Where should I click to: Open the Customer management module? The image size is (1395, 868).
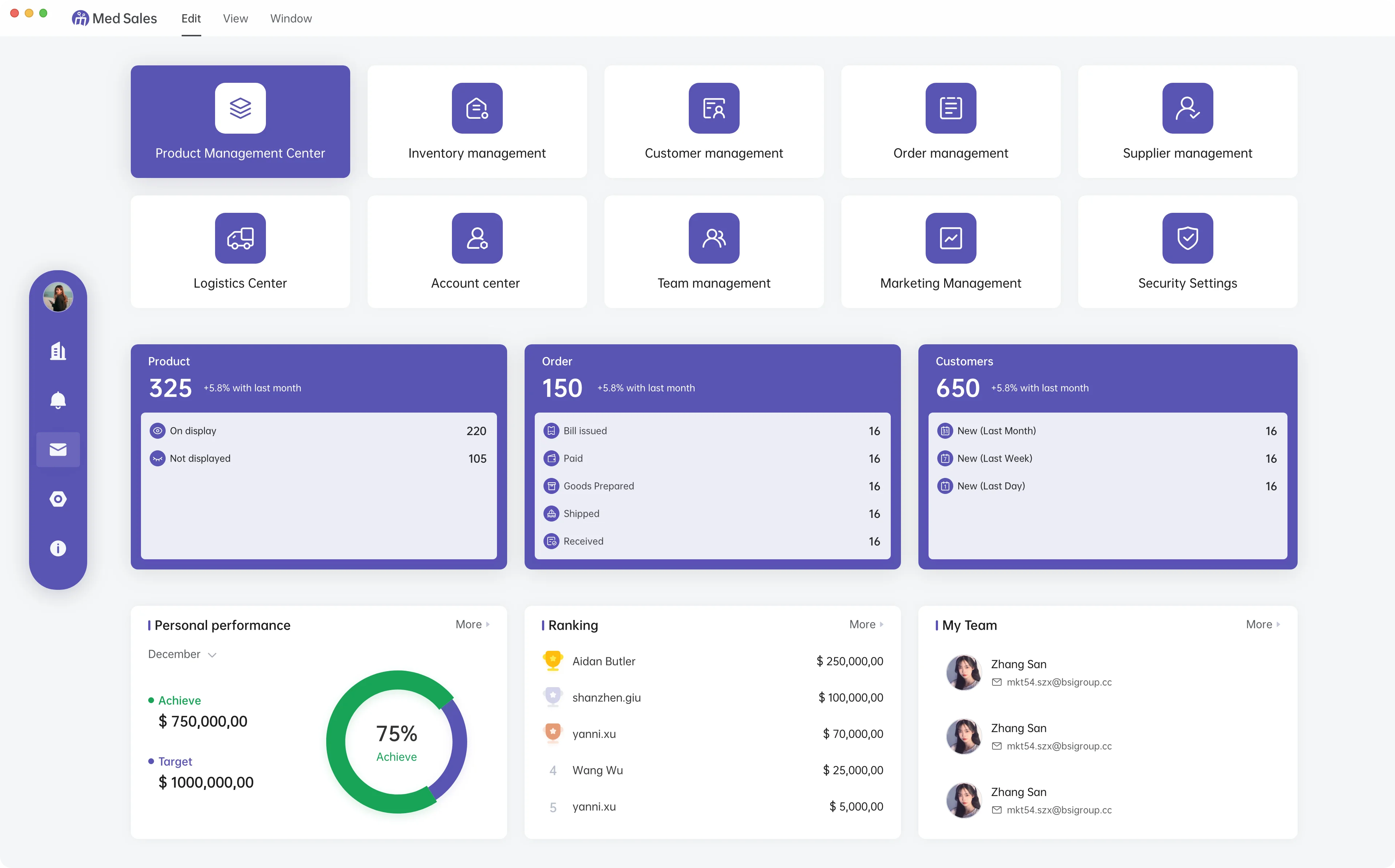[x=713, y=122]
